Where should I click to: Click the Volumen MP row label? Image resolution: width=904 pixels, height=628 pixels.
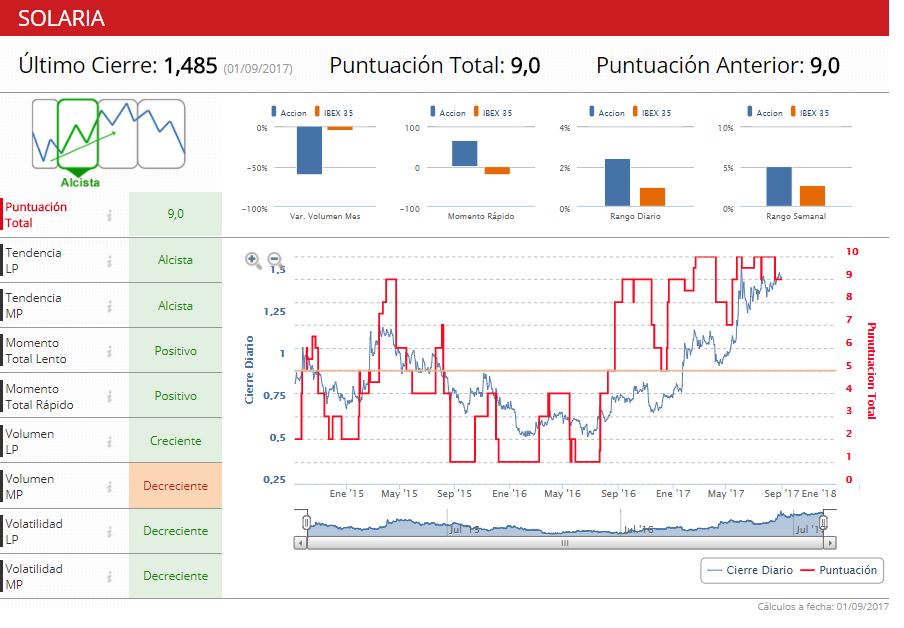click(29, 486)
